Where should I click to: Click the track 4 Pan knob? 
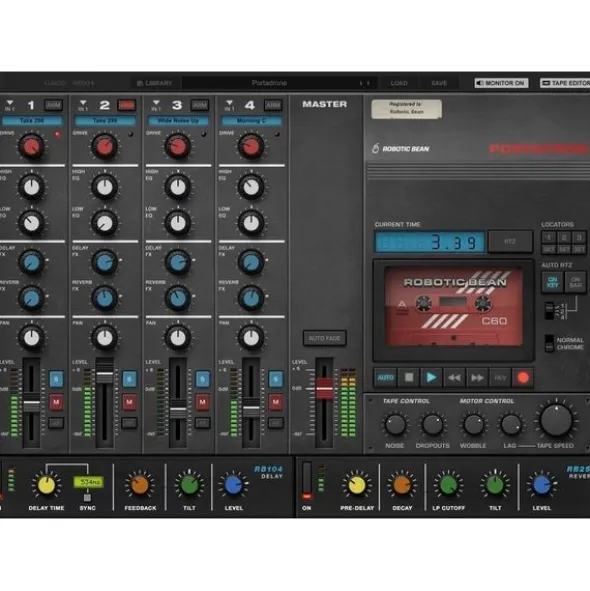(x=251, y=337)
